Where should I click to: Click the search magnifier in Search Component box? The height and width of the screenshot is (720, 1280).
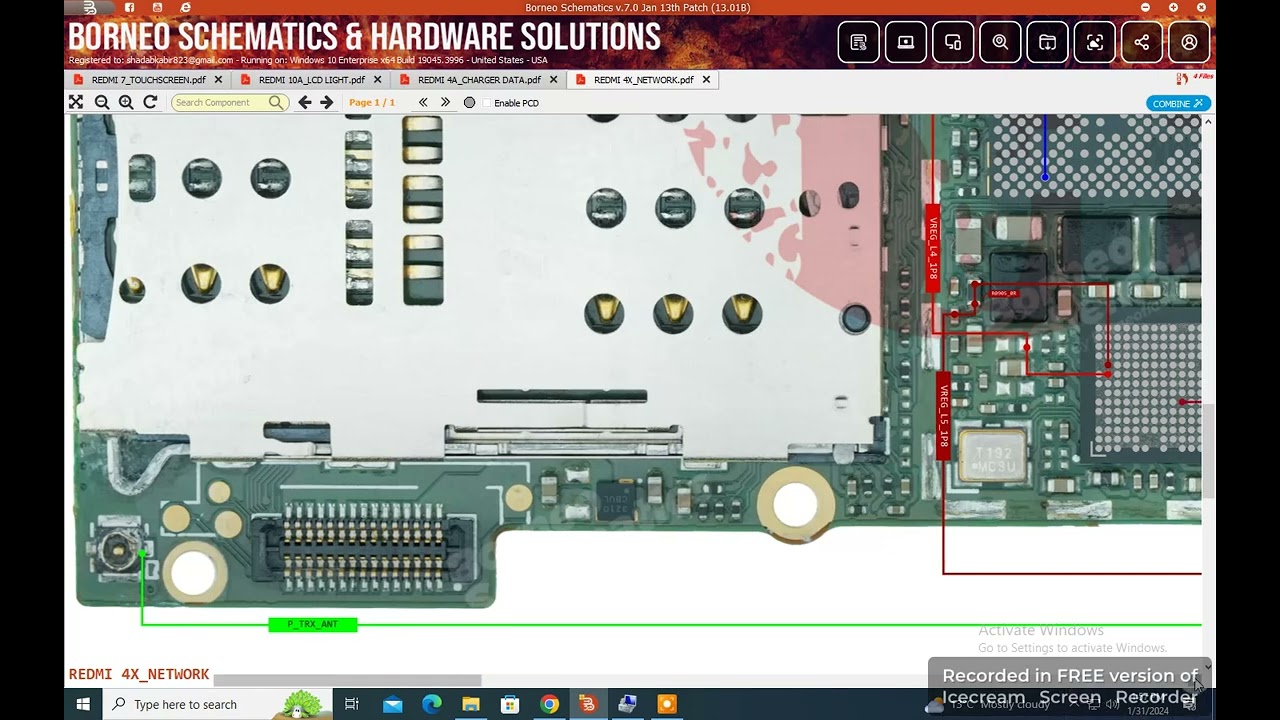276,102
